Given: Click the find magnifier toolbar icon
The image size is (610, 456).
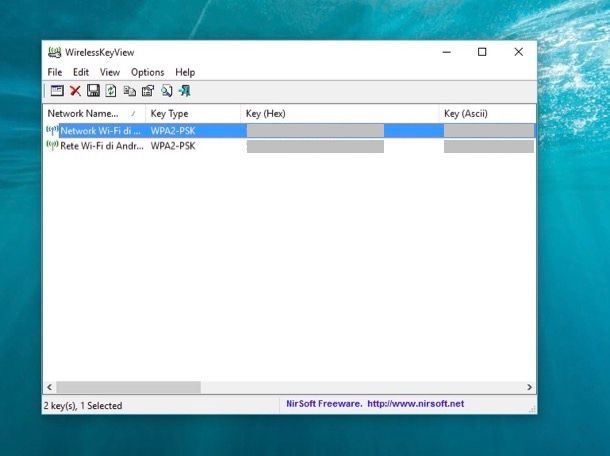Looking at the screenshot, I should coord(167,91).
